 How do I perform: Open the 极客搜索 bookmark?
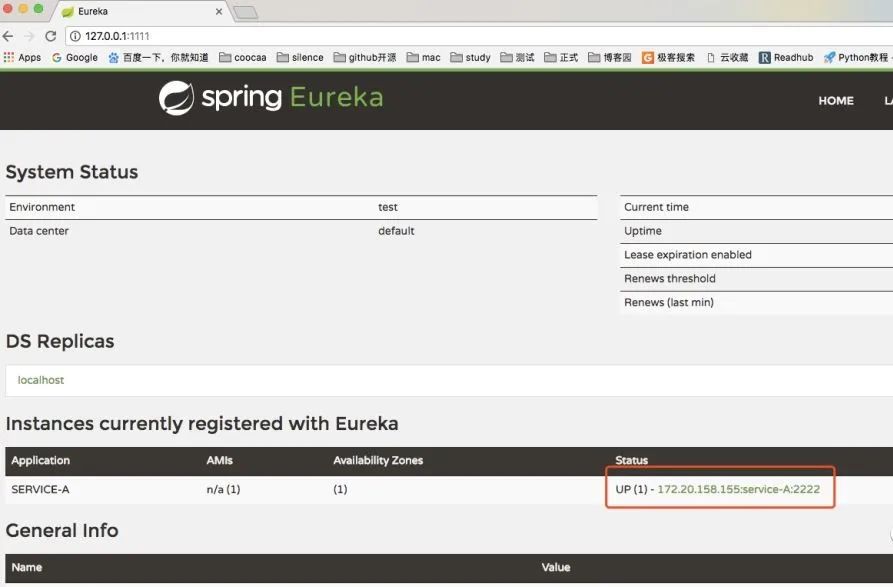tap(669, 58)
